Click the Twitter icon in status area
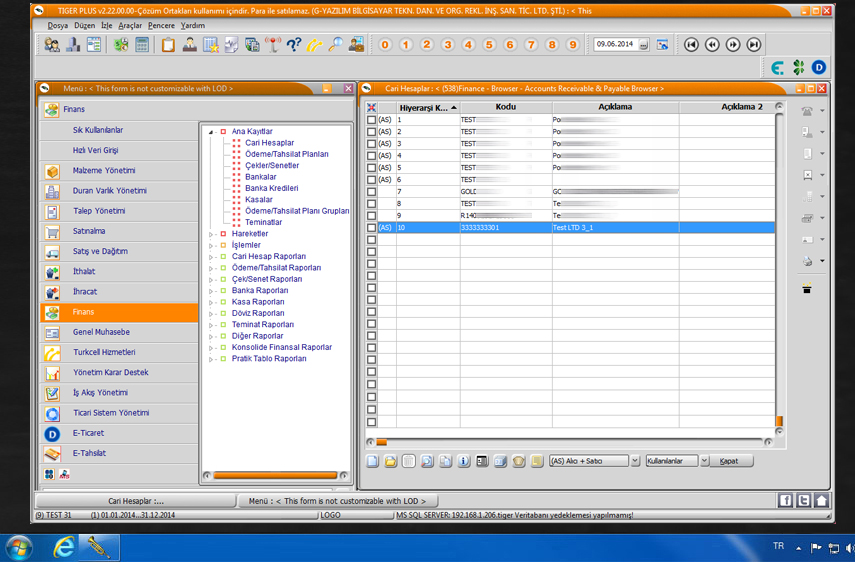Screen dimensions: 855x562 803,500
